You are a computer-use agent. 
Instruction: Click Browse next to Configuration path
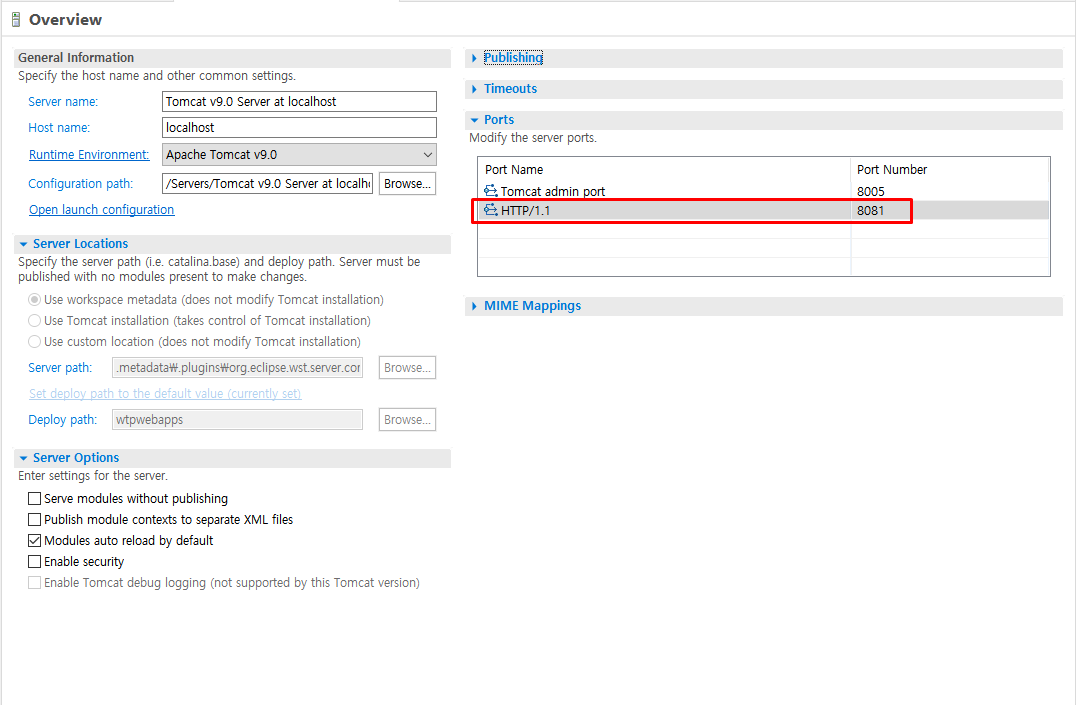(x=407, y=183)
